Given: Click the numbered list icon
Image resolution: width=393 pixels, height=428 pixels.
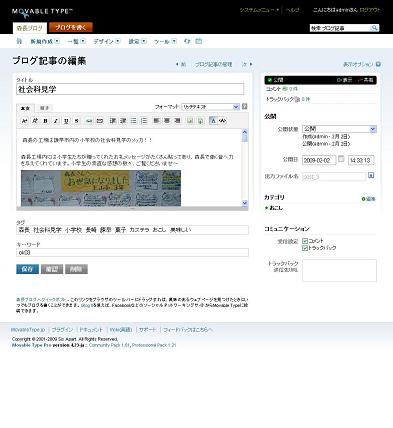Looking at the screenshot, I should [144, 121].
